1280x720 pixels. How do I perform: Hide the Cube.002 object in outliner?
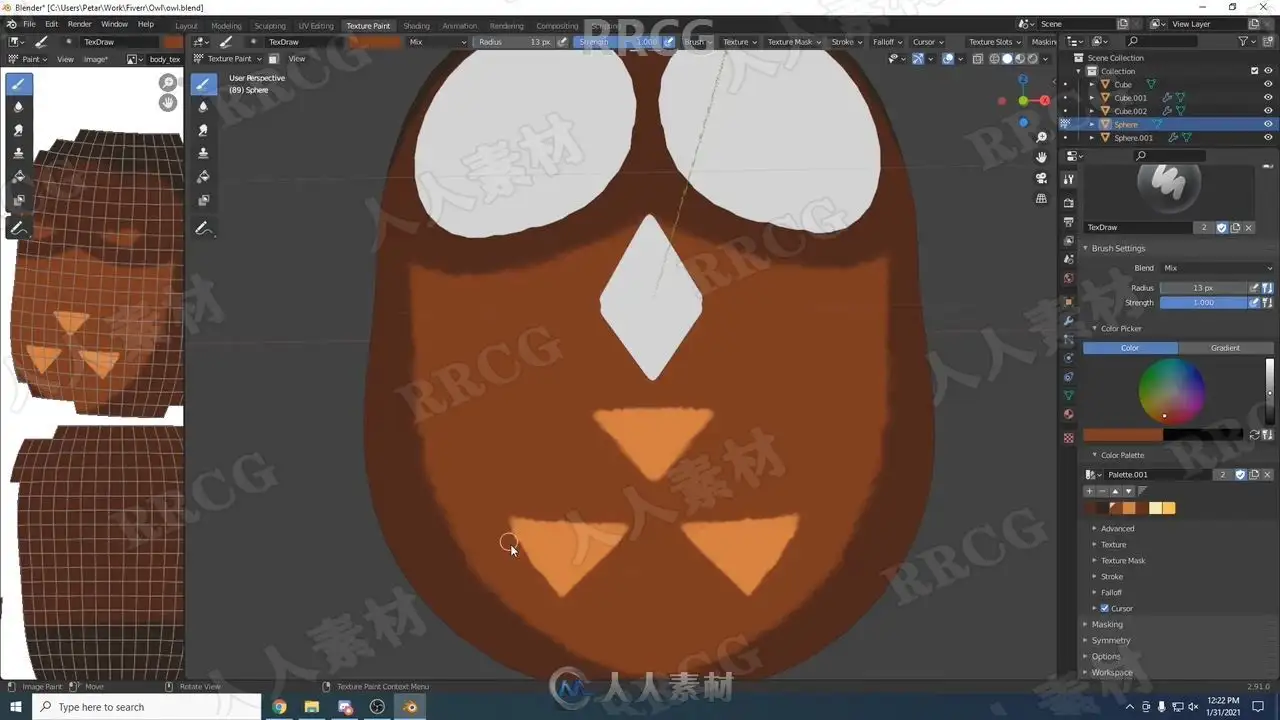1268,111
